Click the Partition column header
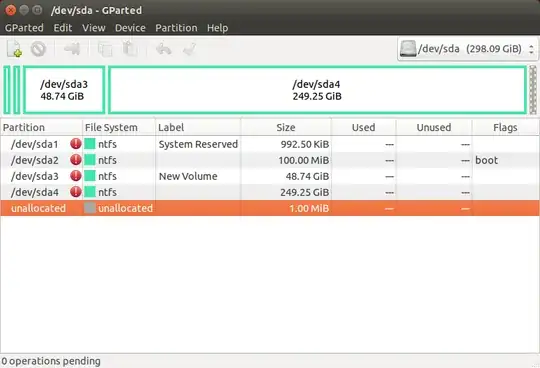Image resolution: width=540 pixels, height=368 pixels. point(41,127)
